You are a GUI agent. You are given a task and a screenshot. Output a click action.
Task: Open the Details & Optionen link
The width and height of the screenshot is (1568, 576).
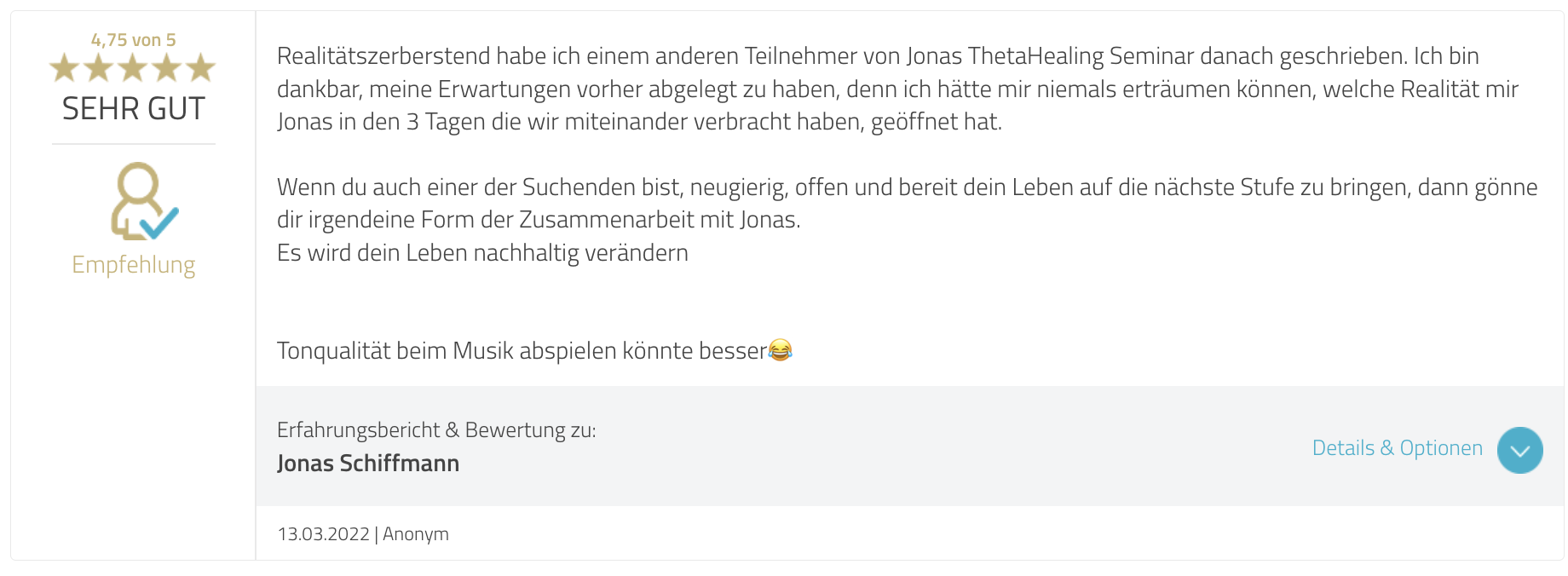click(x=1397, y=448)
